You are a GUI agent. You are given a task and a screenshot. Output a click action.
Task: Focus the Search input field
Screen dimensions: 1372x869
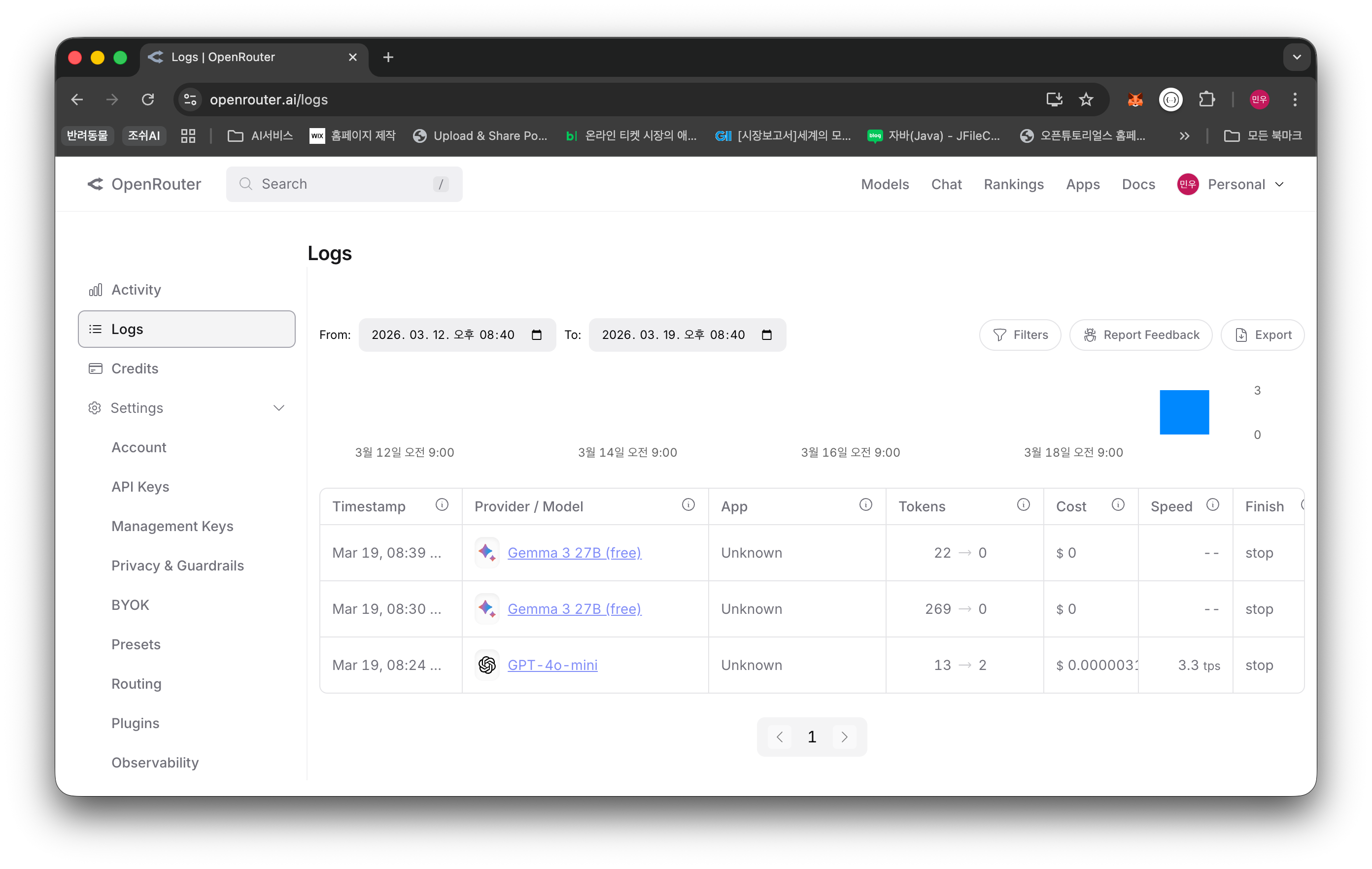coord(344,184)
